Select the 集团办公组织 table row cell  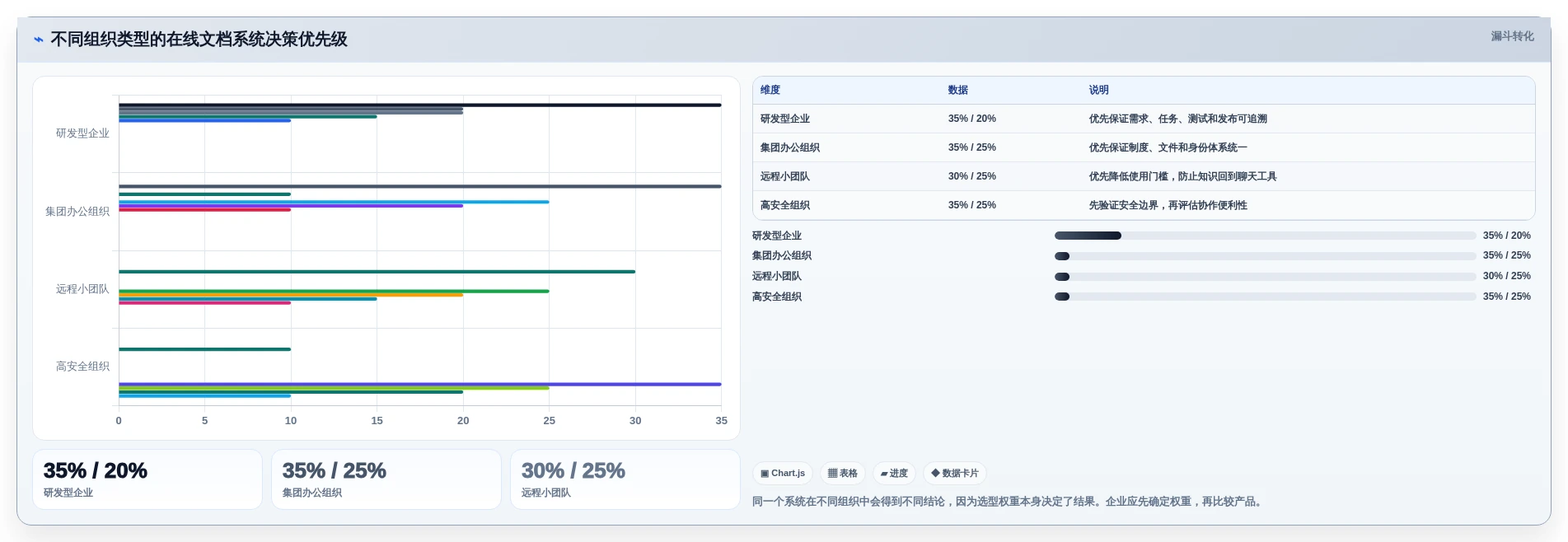(x=790, y=147)
